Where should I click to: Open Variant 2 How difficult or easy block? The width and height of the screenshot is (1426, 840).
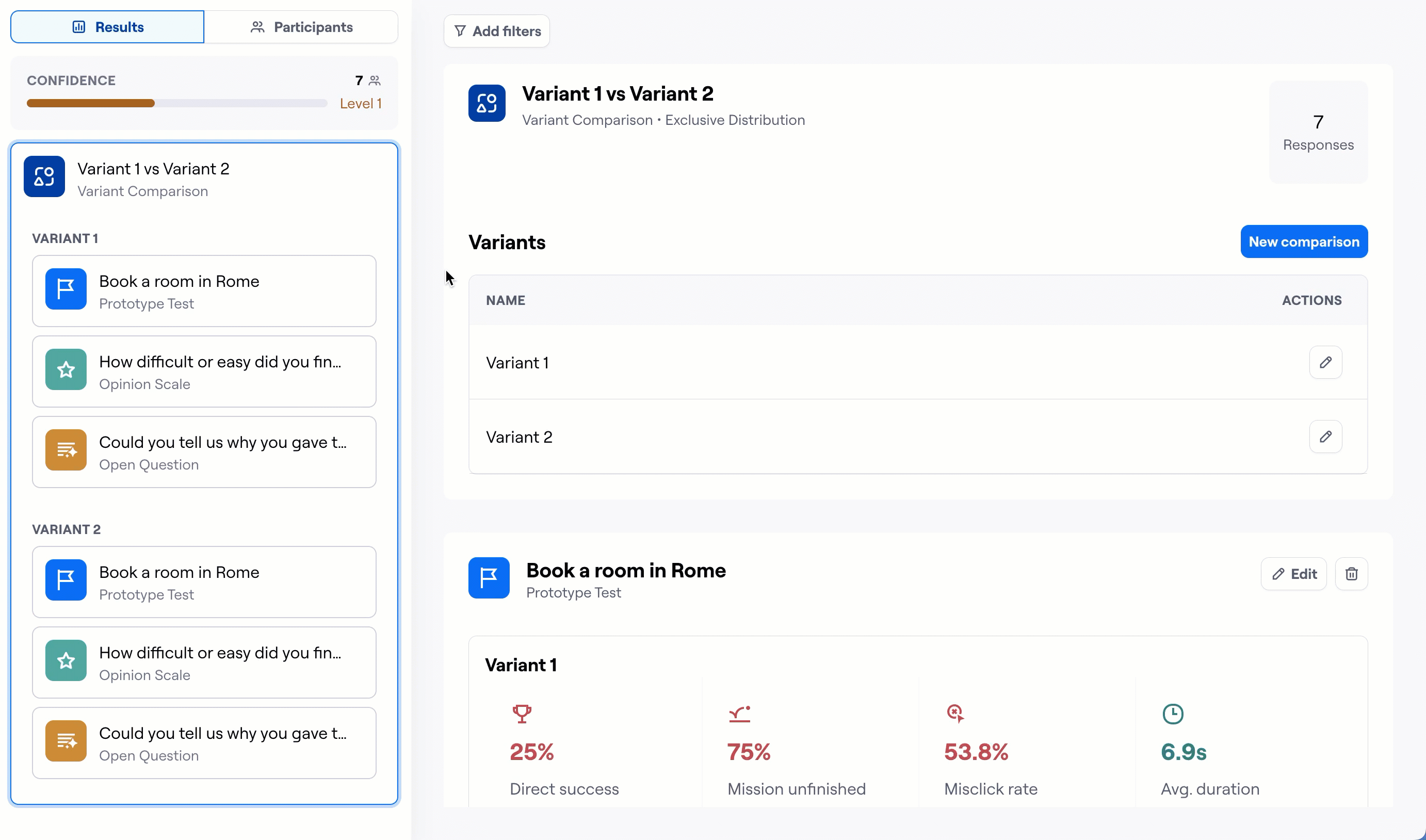click(x=204, y=663)
